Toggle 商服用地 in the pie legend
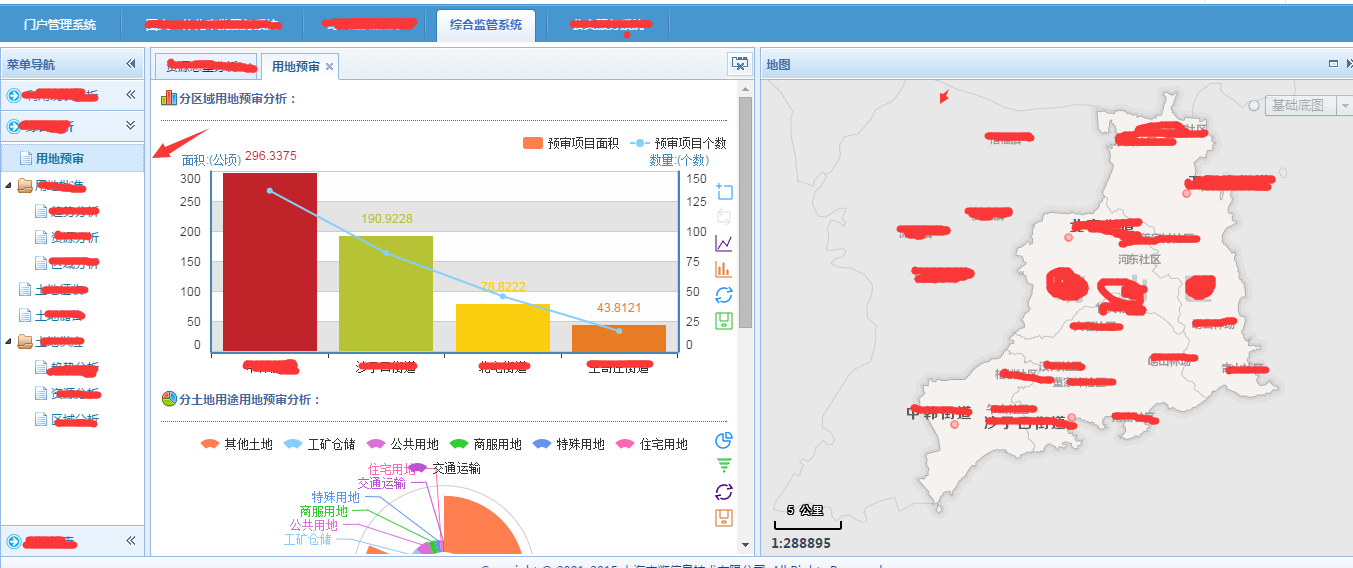The image size is (1353, 568). (x=485, y=444)
